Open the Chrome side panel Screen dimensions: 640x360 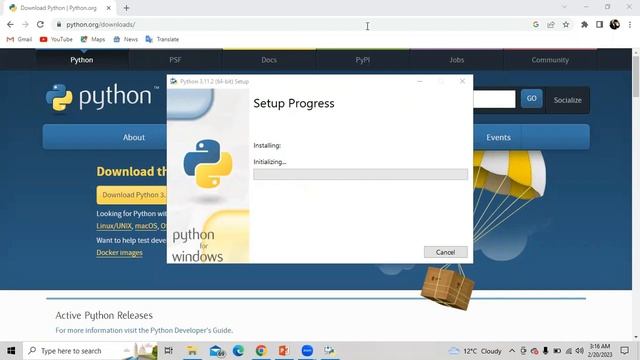[600, 24]
